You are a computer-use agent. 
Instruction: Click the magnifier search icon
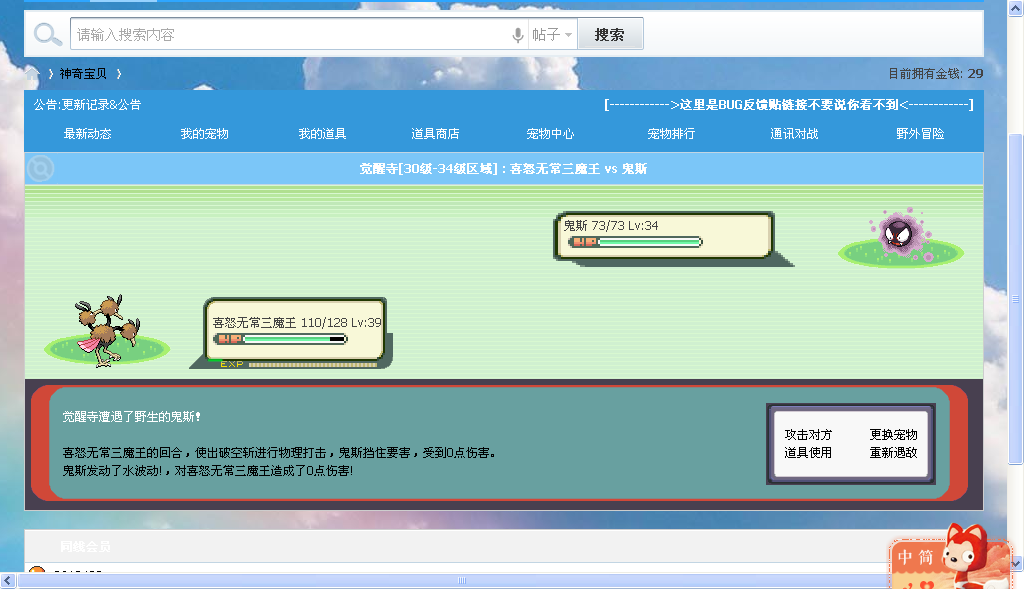click(x=47, y=34)
